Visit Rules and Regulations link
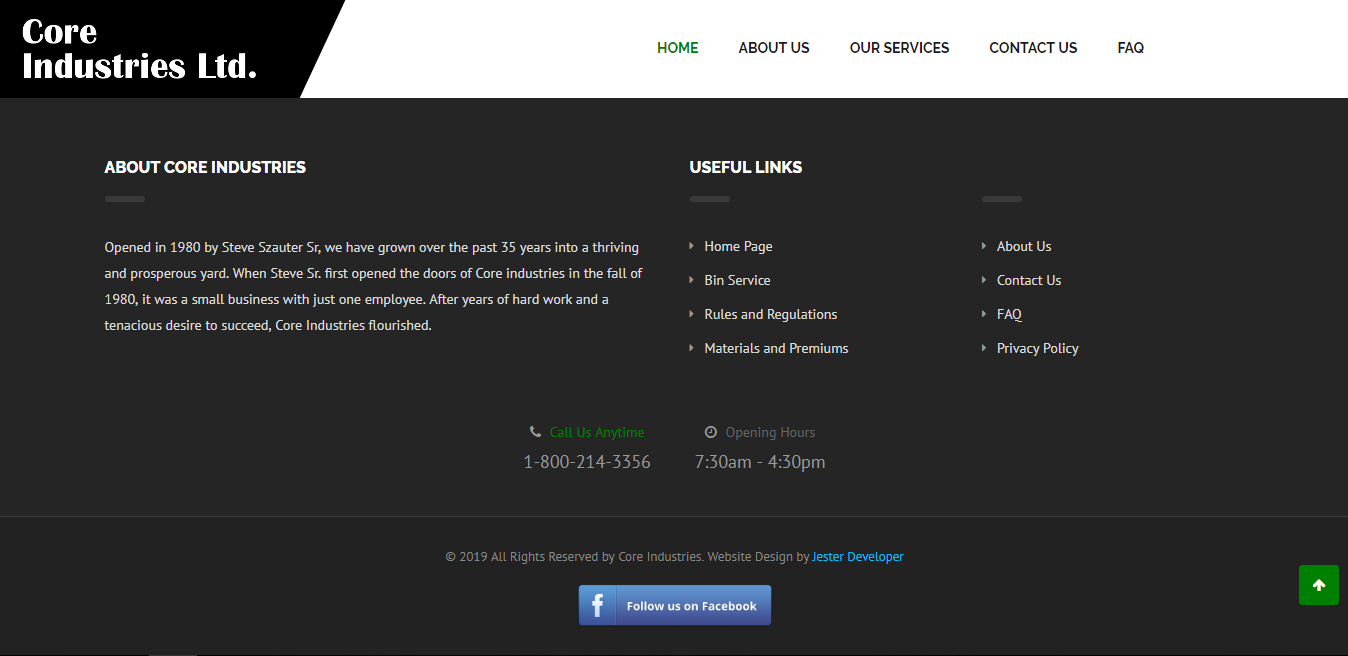Image resolution: width=1348 pixels, height=656 pixels. click(770, 314)
